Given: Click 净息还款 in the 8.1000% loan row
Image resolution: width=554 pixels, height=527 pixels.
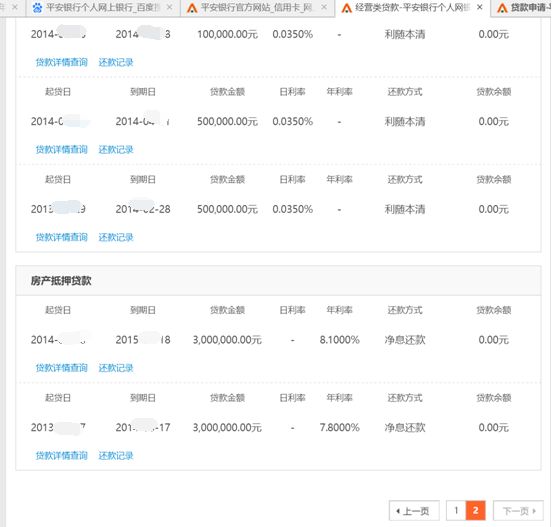Looking at the screenshot, I should coord(405,340).
